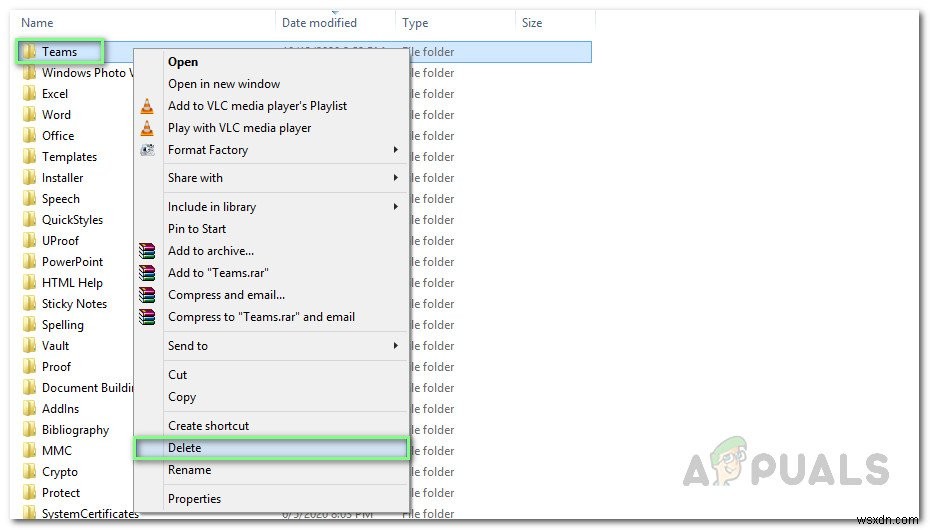Viewport: 930px width, 530px height.
Task: Select Pin to Start
Action: click(197, 229)
